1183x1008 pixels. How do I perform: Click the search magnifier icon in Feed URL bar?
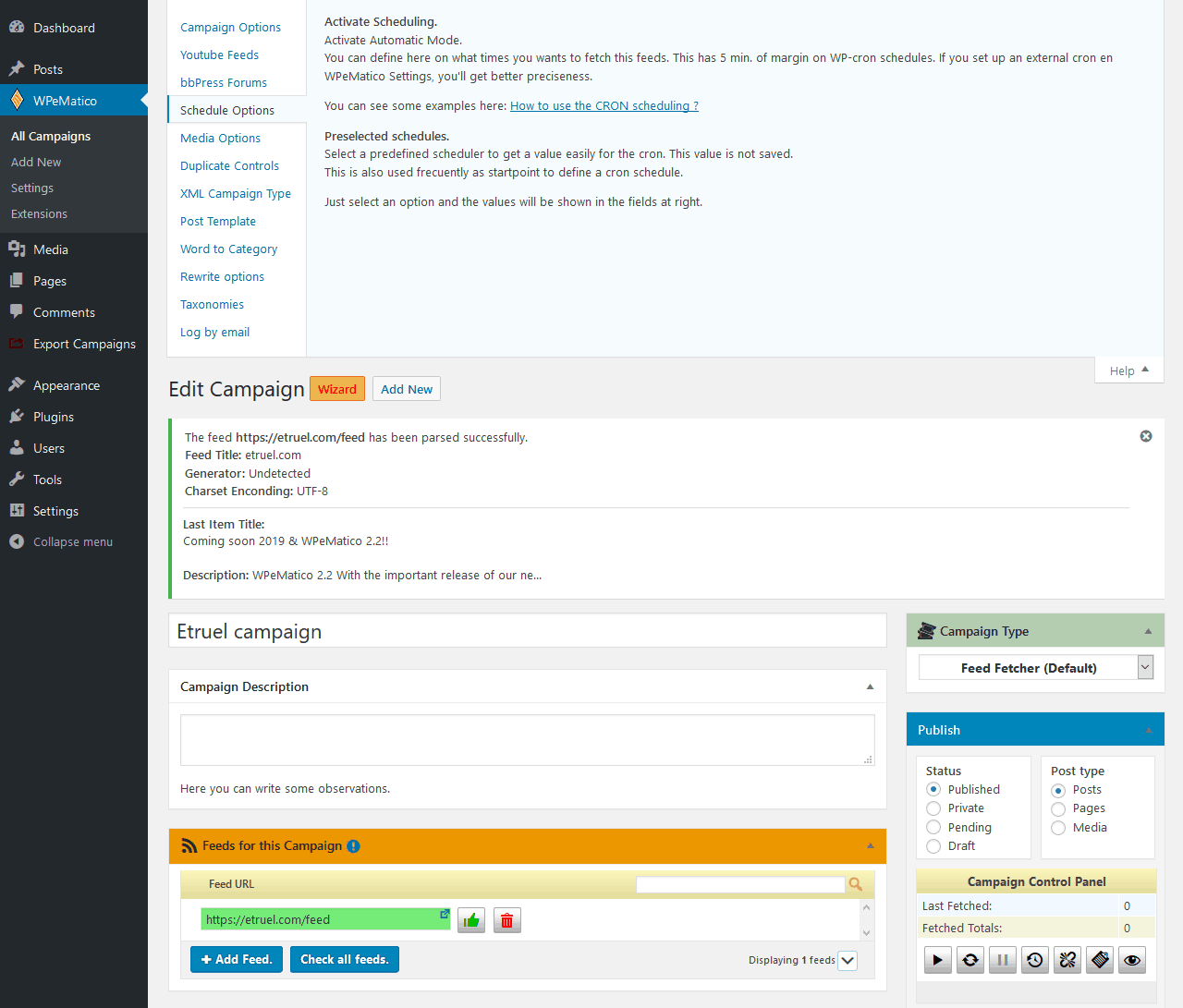coord(855,884)
